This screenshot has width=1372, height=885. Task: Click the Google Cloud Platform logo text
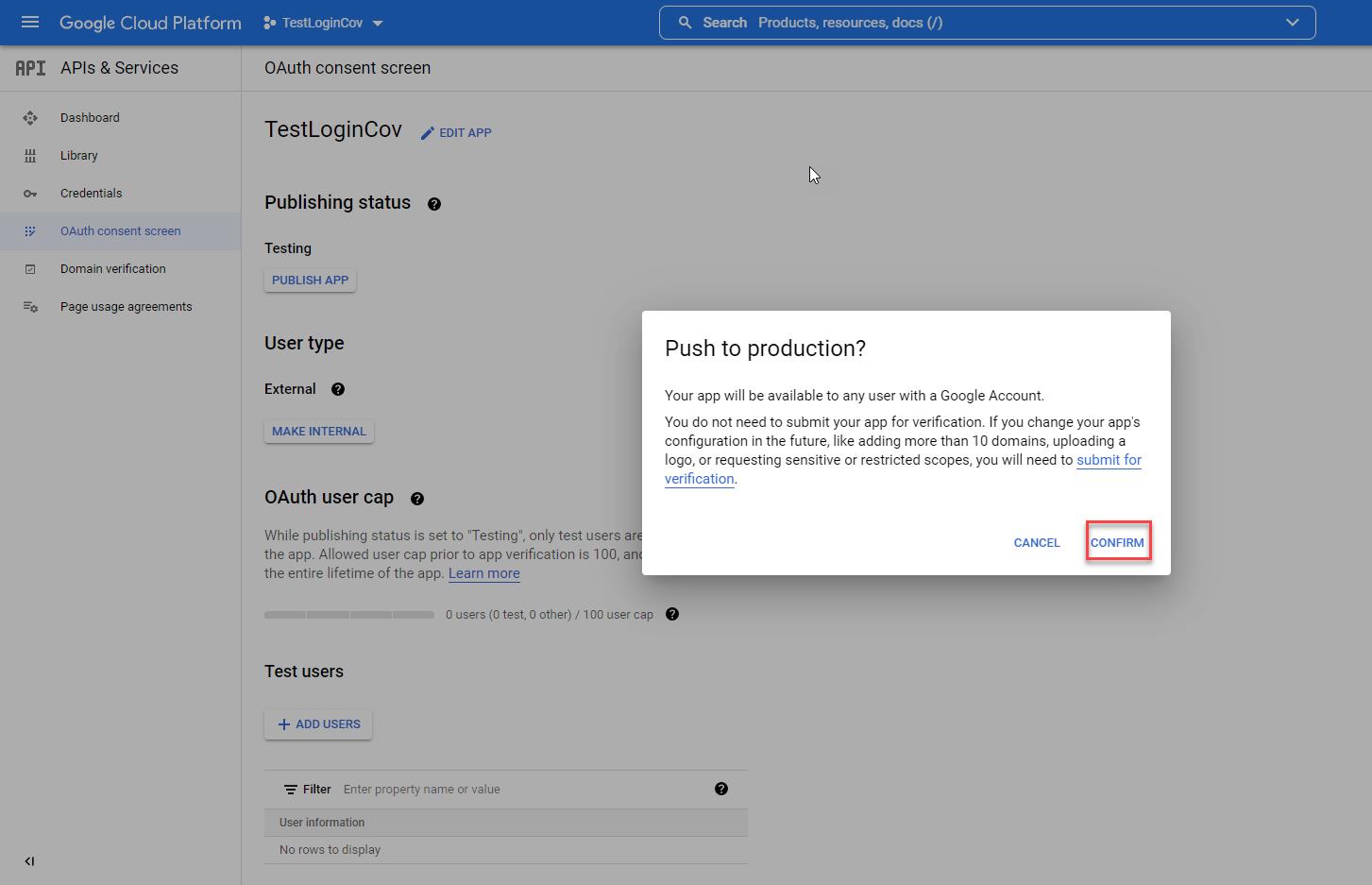tap(150, 23)
